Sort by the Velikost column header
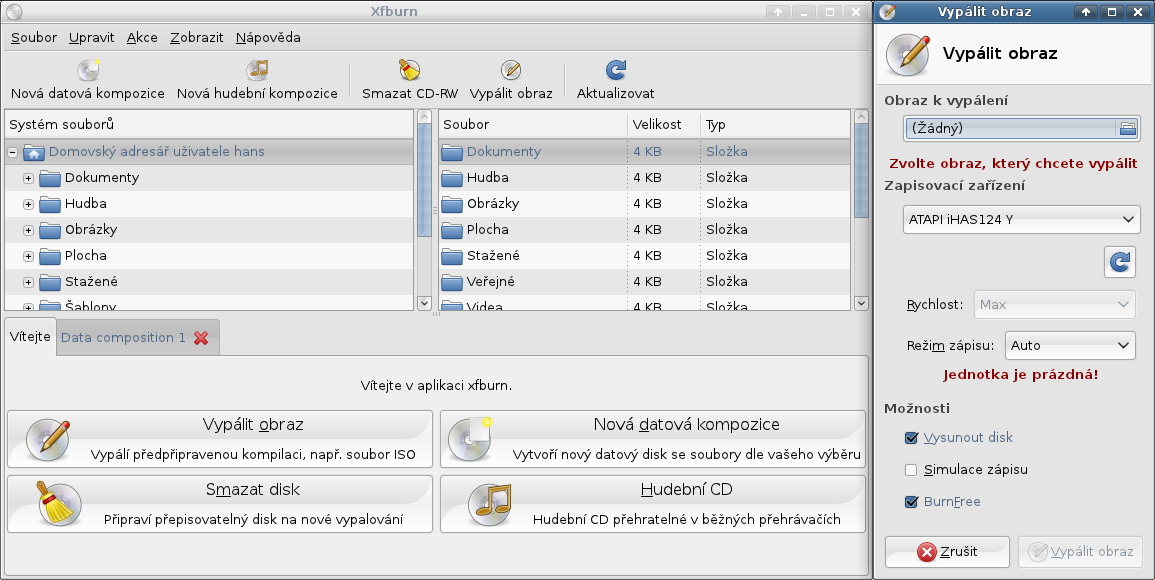Screen dimensions: 1155x580 [x=664, y=125]
